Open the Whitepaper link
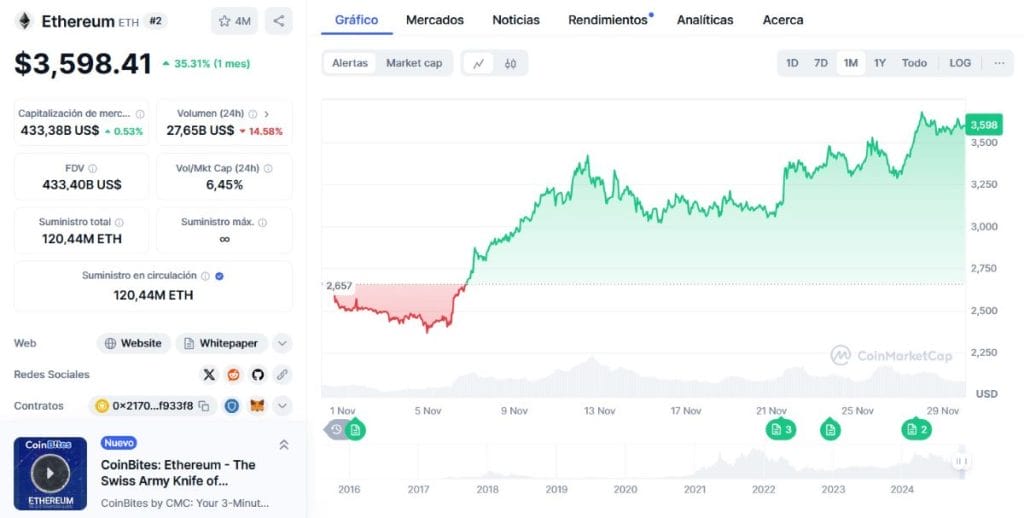This screenshot has height=518, width=1024. coord(221,343)
